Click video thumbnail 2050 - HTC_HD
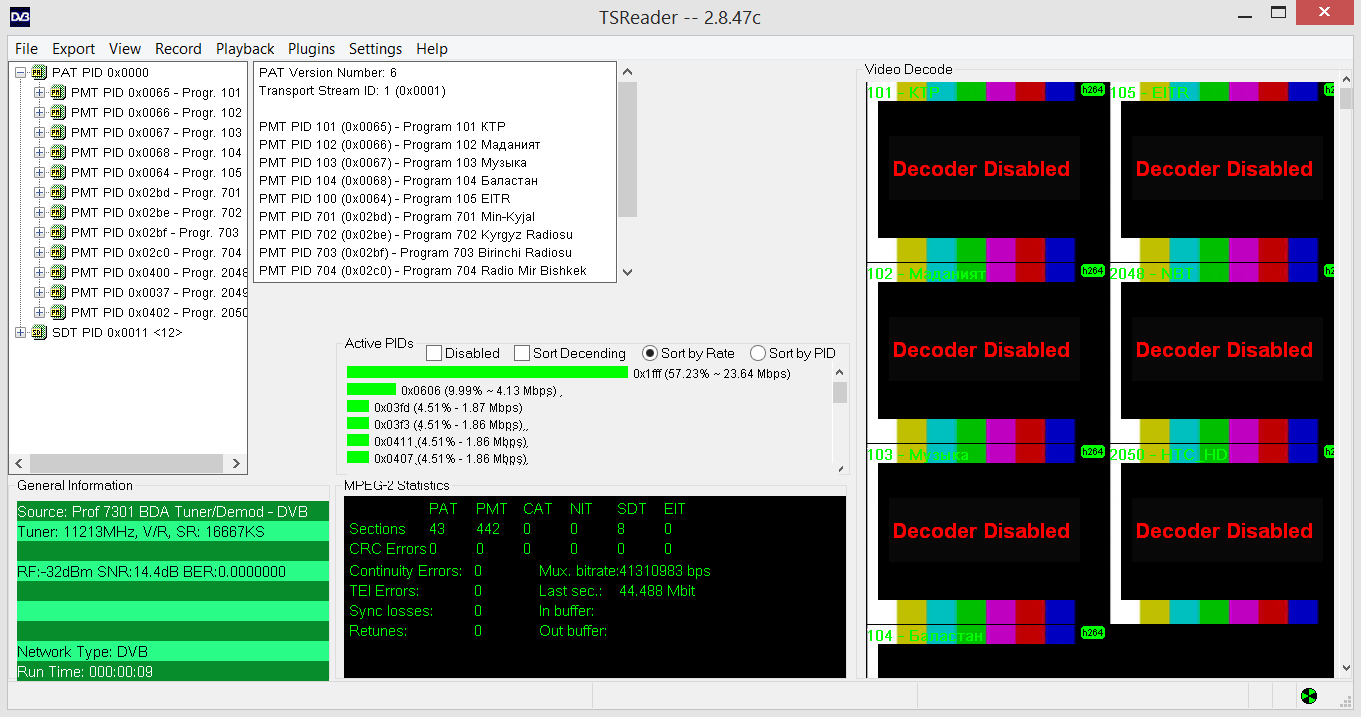Image resolution: width=1361 pixels, height=717 pixels. [1222, 534]
